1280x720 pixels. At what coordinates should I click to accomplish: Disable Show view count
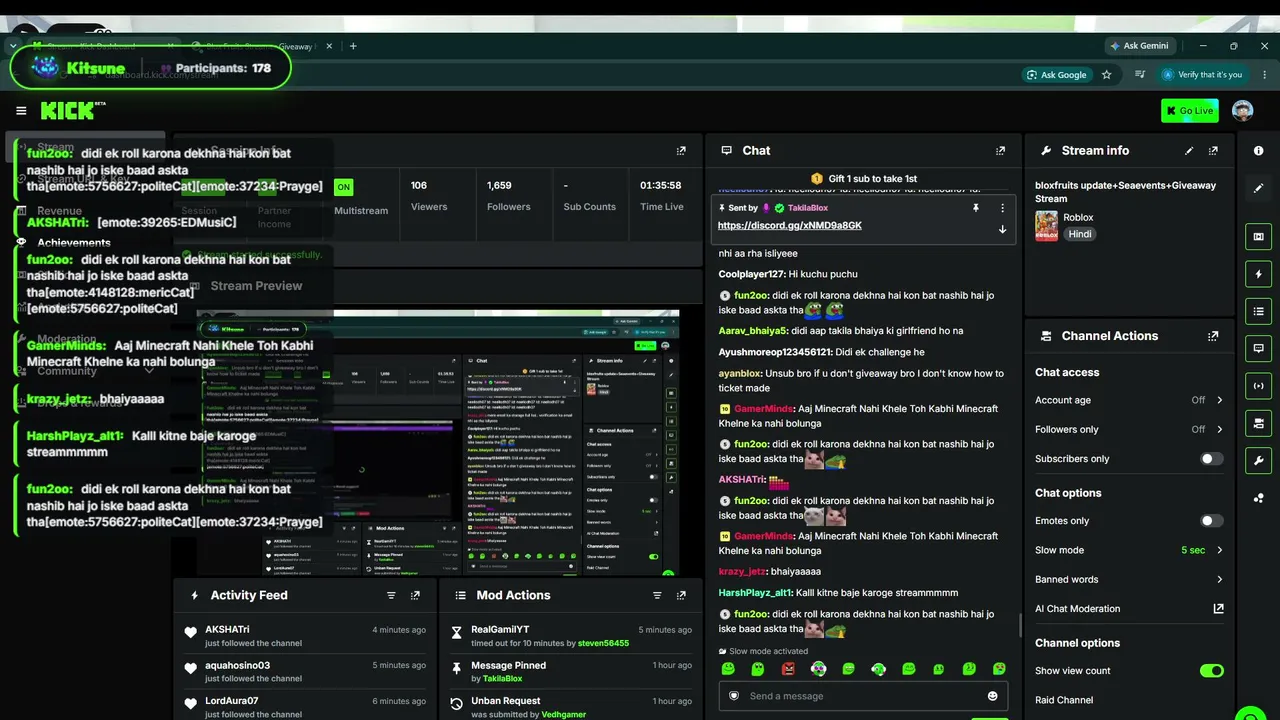pos(1211,671)
